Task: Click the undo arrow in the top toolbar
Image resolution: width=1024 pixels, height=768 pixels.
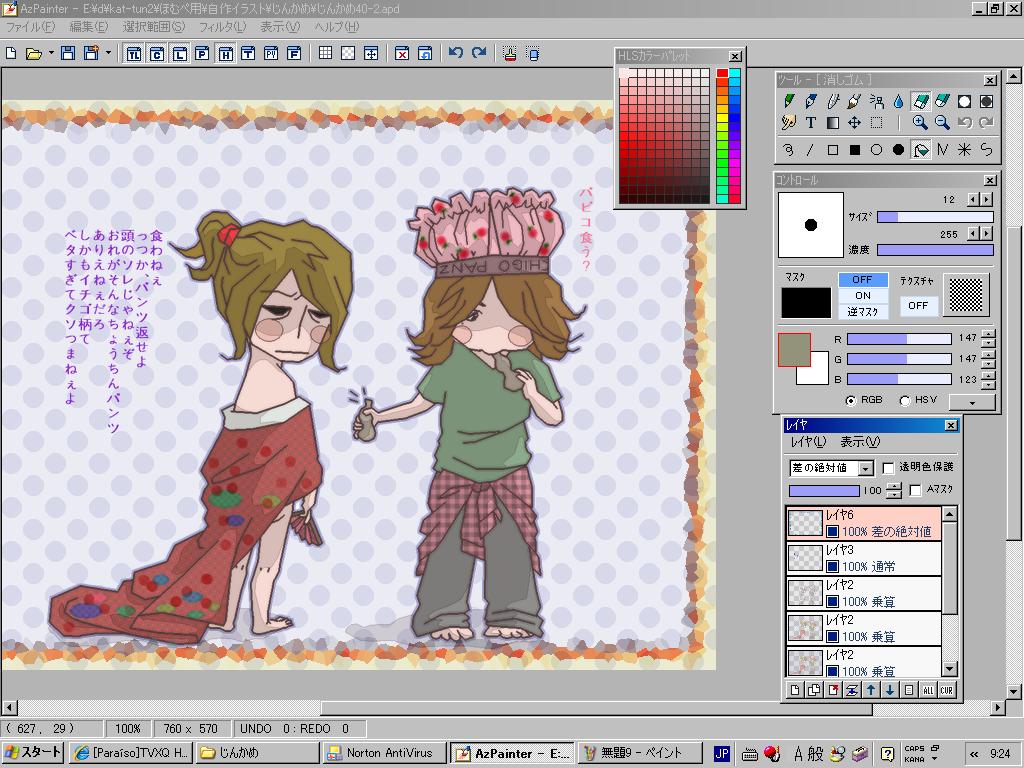Action: pyautogui.click(x=456, y=53)
